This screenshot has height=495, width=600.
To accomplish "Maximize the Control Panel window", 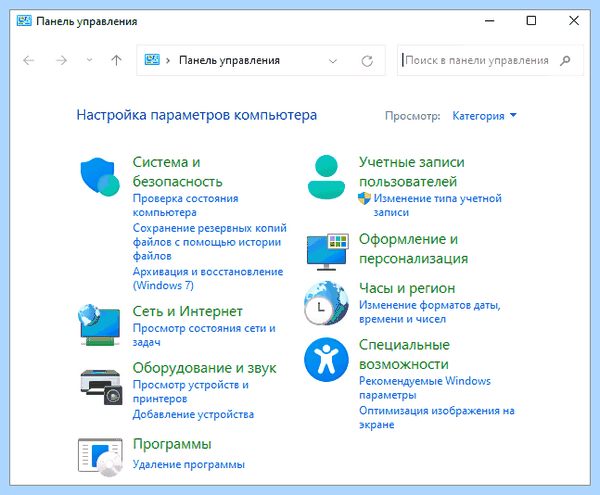I will click(x=531, y=21).
